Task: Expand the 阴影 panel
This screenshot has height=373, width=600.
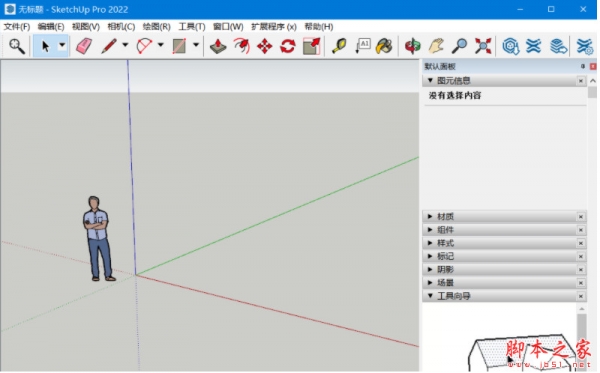Action: pyautogui.click(x=430, y=269)
